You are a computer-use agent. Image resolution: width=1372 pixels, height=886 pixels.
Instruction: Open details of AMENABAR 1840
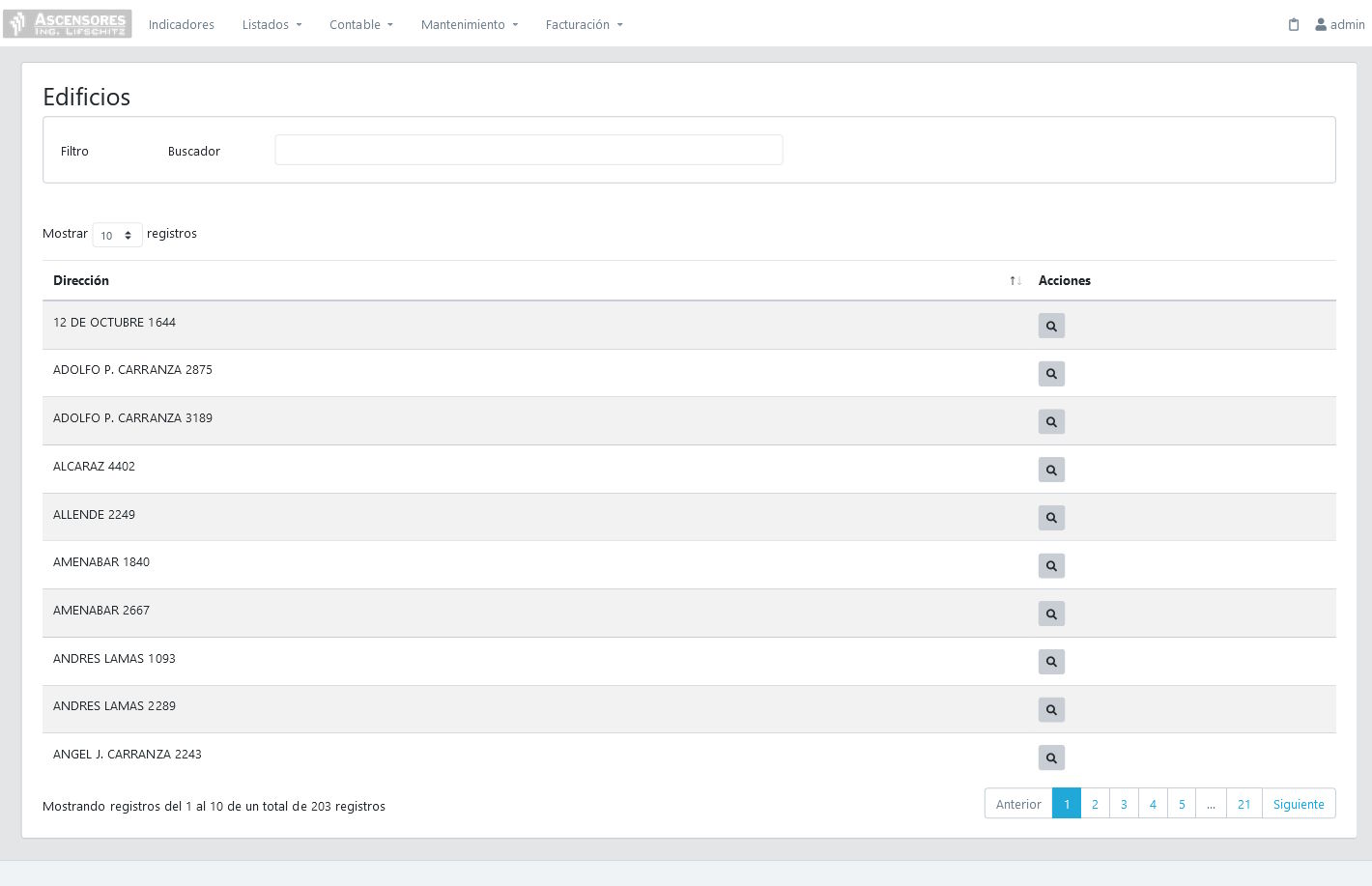(1051, 565)
